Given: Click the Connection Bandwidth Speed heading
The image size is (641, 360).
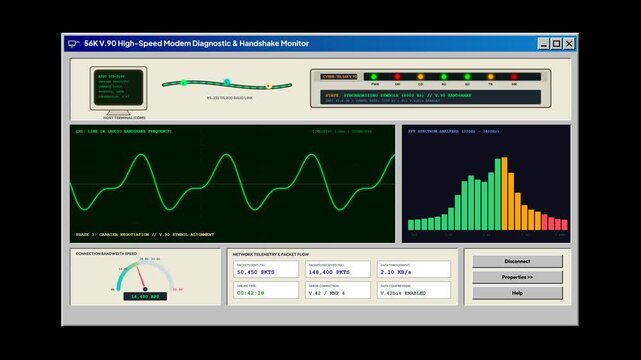Looking at the screenshot, I should pos(106,254).
